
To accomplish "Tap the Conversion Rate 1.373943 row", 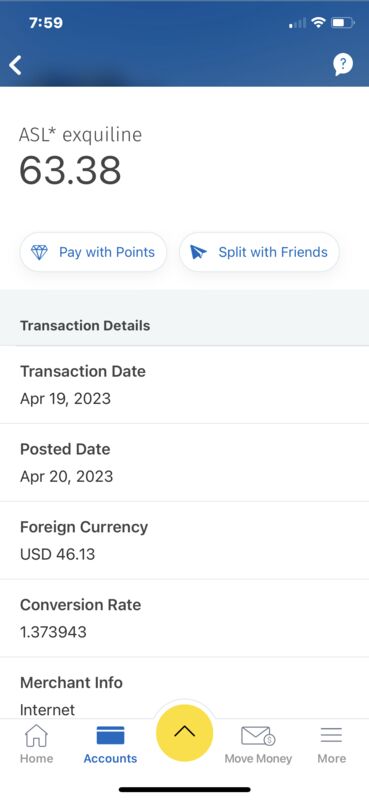I will click(x=184, y=618).
